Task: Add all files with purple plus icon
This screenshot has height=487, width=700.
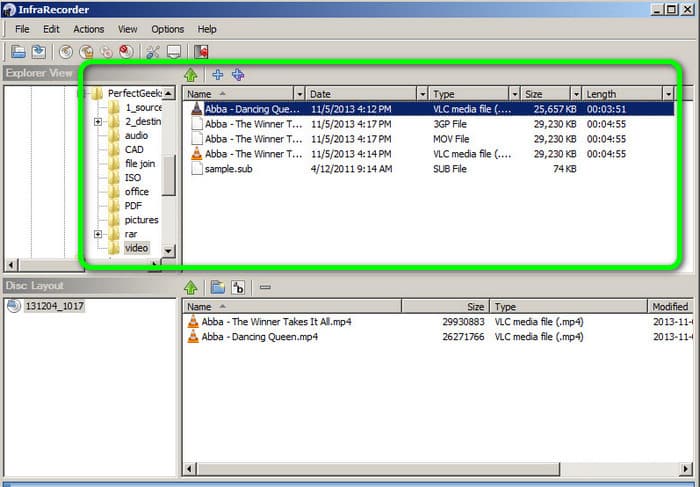Action: point(238,75)
